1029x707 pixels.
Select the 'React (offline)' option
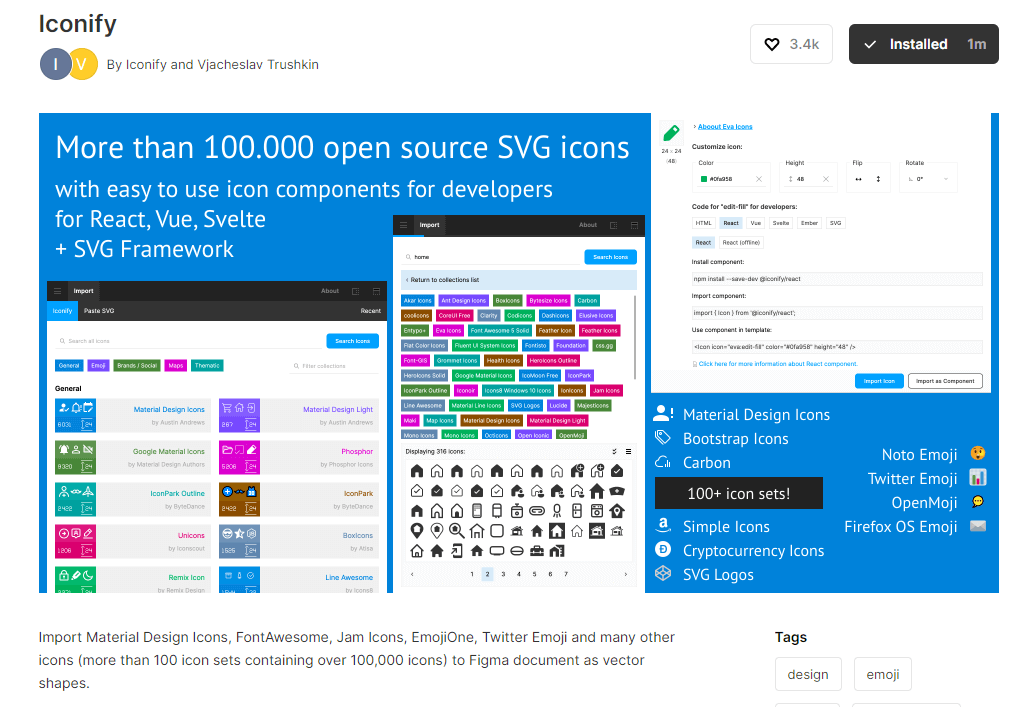(x=741, y=243)
